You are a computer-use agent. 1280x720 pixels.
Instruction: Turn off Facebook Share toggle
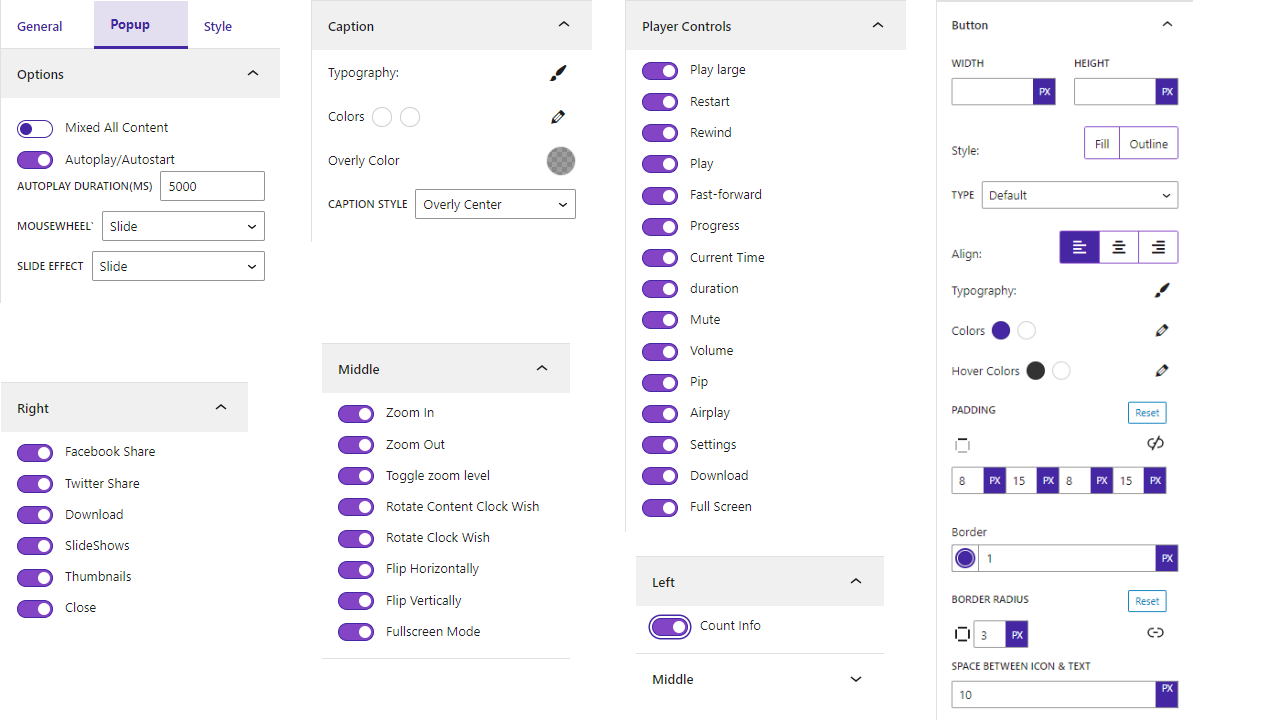[x=35, y=453]
